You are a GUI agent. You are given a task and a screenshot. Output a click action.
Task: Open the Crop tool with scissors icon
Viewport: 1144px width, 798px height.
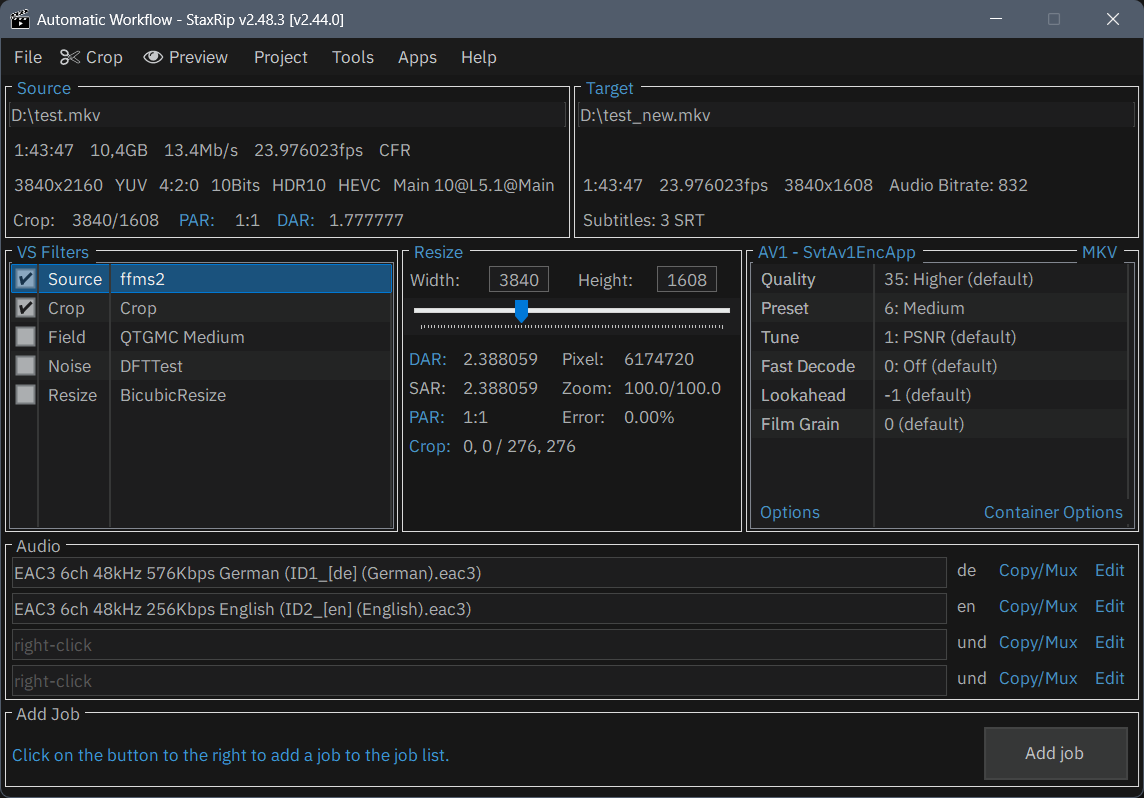tap(91, 57)
